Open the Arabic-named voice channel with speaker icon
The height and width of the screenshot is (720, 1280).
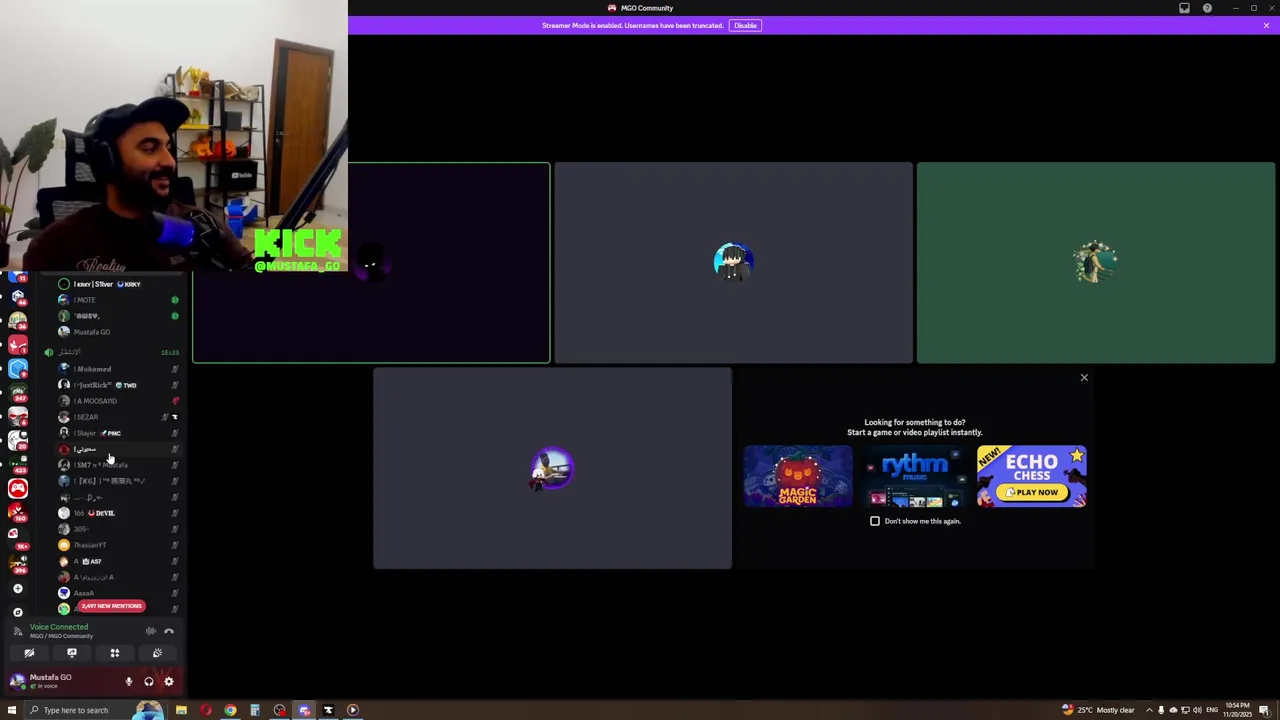[x=110, y=352]
